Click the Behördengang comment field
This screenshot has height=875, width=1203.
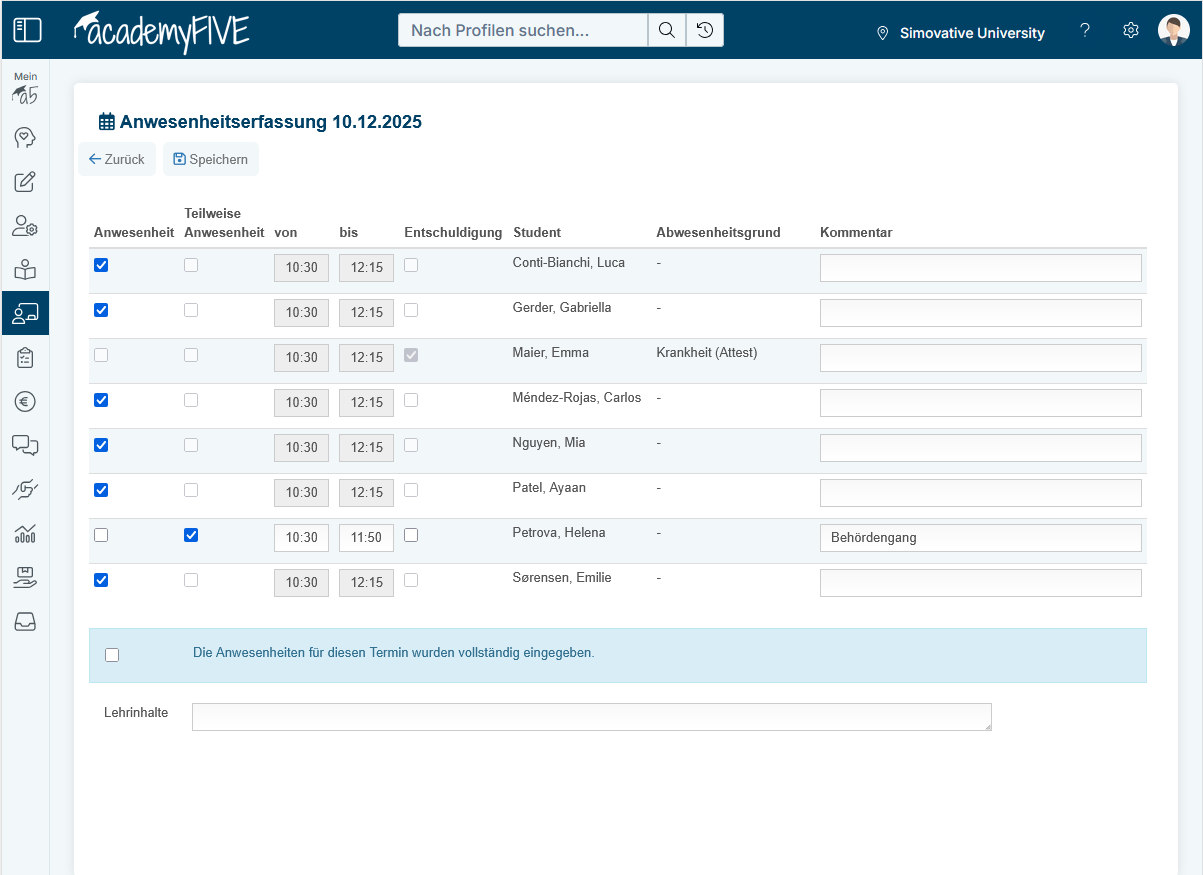[x=981, y=538]
